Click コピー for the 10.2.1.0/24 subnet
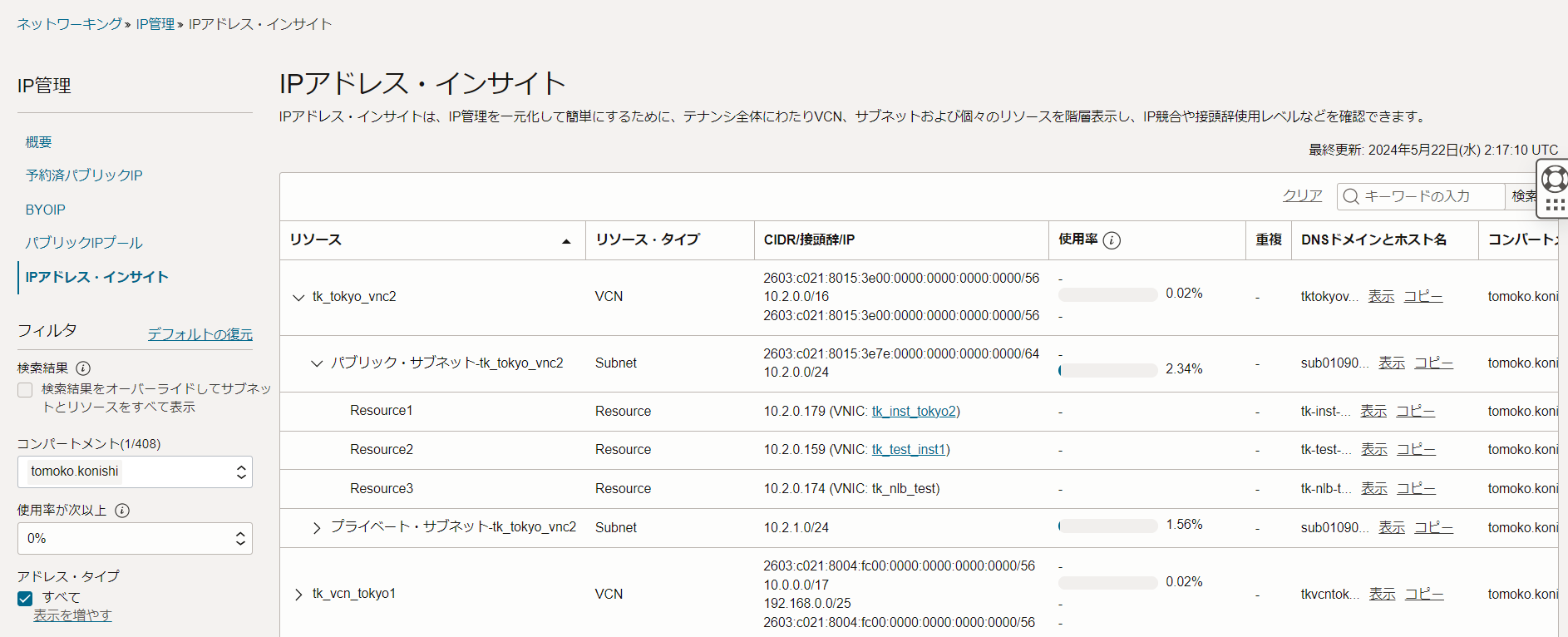Screen dimensions: 1568x637 (1434, 527)
